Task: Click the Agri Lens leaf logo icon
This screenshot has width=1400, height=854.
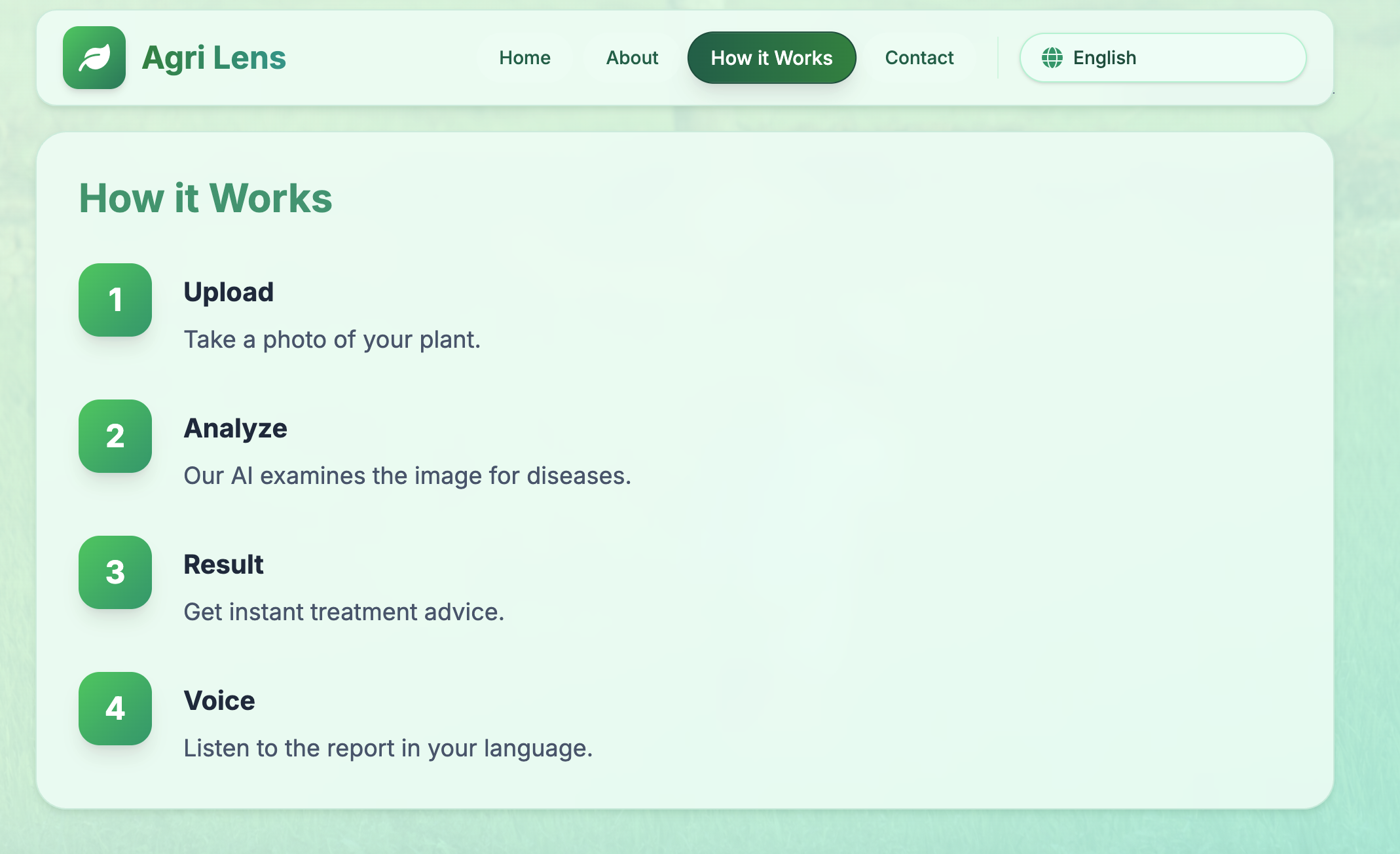Action: pos(94,58)
